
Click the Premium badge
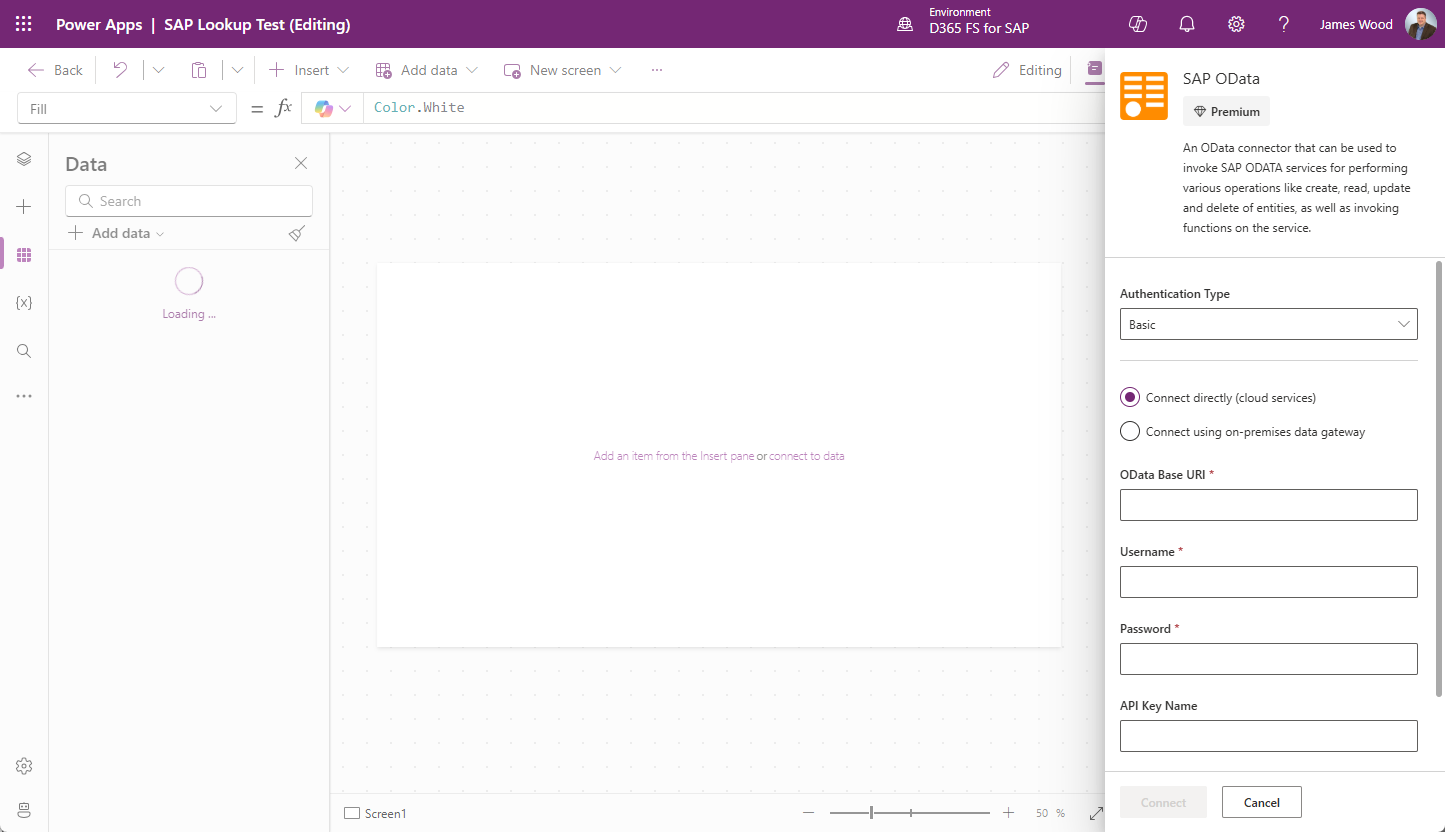pos(1226,111)
